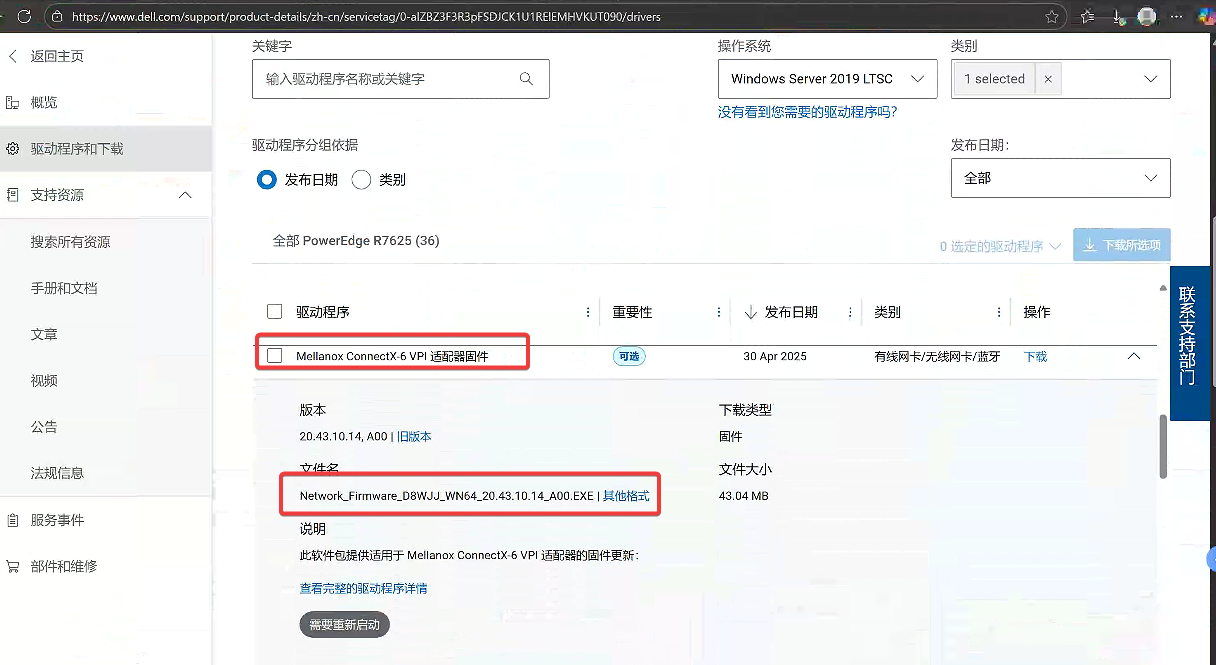Screen dimensions: 1216x665
Task: Click the 部件和维修 cart icon
Action: pos(13,566)
